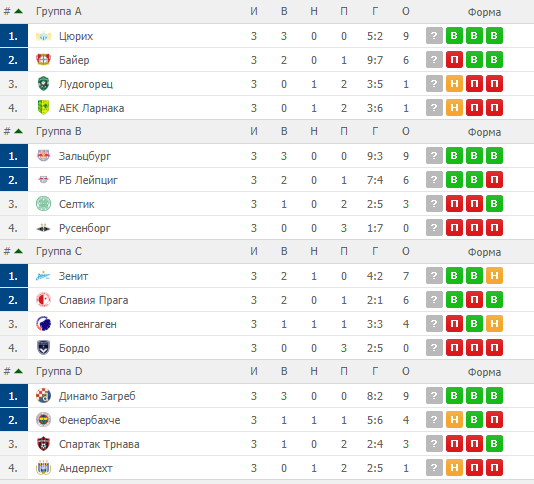Click the gray question mark form box for Цюрих
Image resolution: width=534 pixels, height=484 pixels.
434,36
